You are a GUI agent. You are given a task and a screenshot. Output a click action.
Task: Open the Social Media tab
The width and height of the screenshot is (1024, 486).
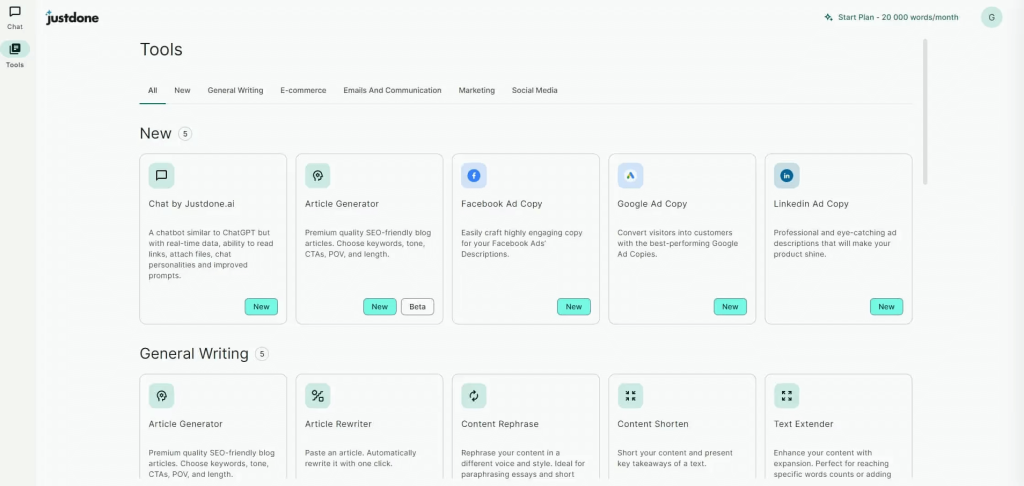[534, 90]
